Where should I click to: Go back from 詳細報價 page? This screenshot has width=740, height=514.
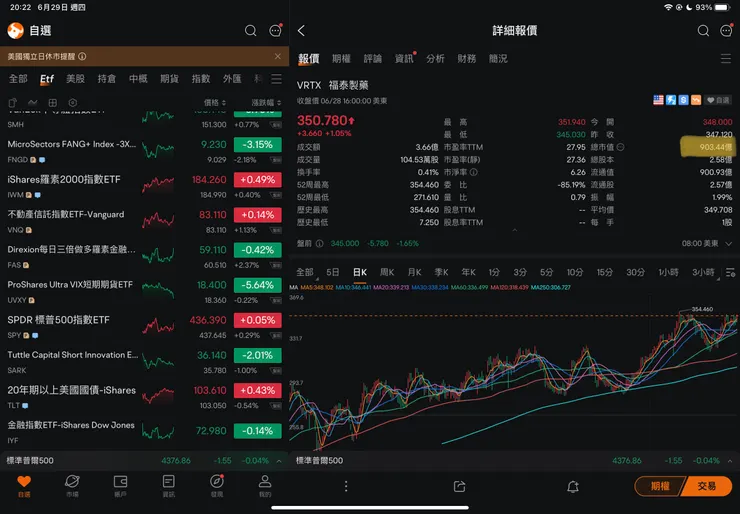click(x=302, y=31)
